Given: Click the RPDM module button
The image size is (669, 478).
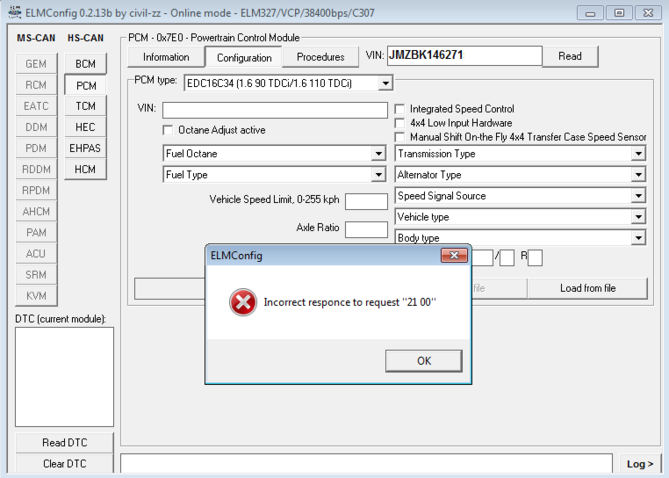Looking at the screenshot, I should [x=36, y=190].
